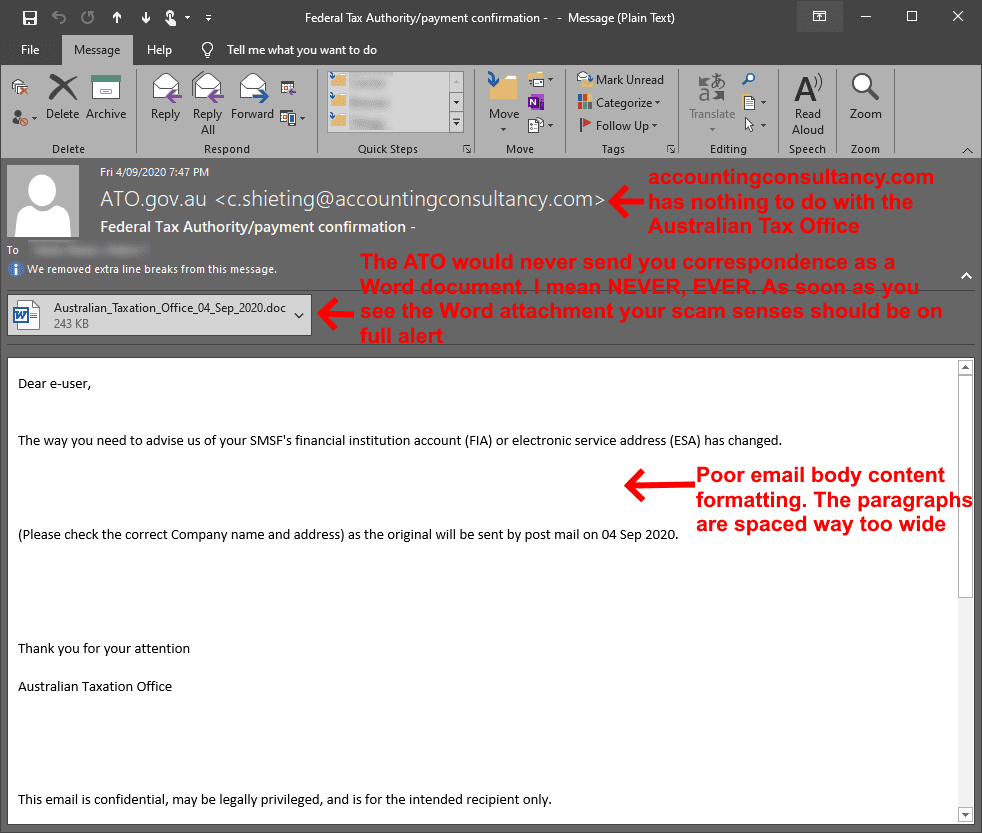Click 'Australian Taxation Office' signature text
The image size is (982, 833).
(95, 686)
